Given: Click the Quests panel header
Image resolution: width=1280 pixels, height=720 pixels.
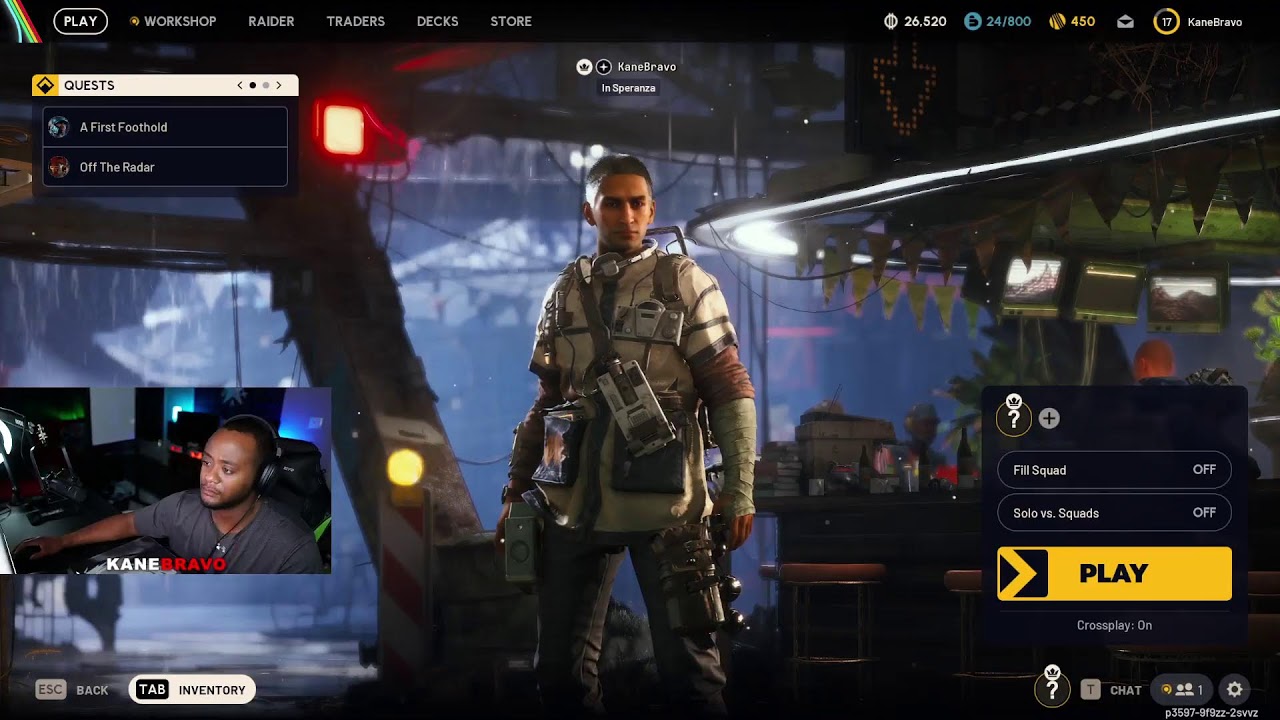Looking at the screenshot, I should [165, 85].
